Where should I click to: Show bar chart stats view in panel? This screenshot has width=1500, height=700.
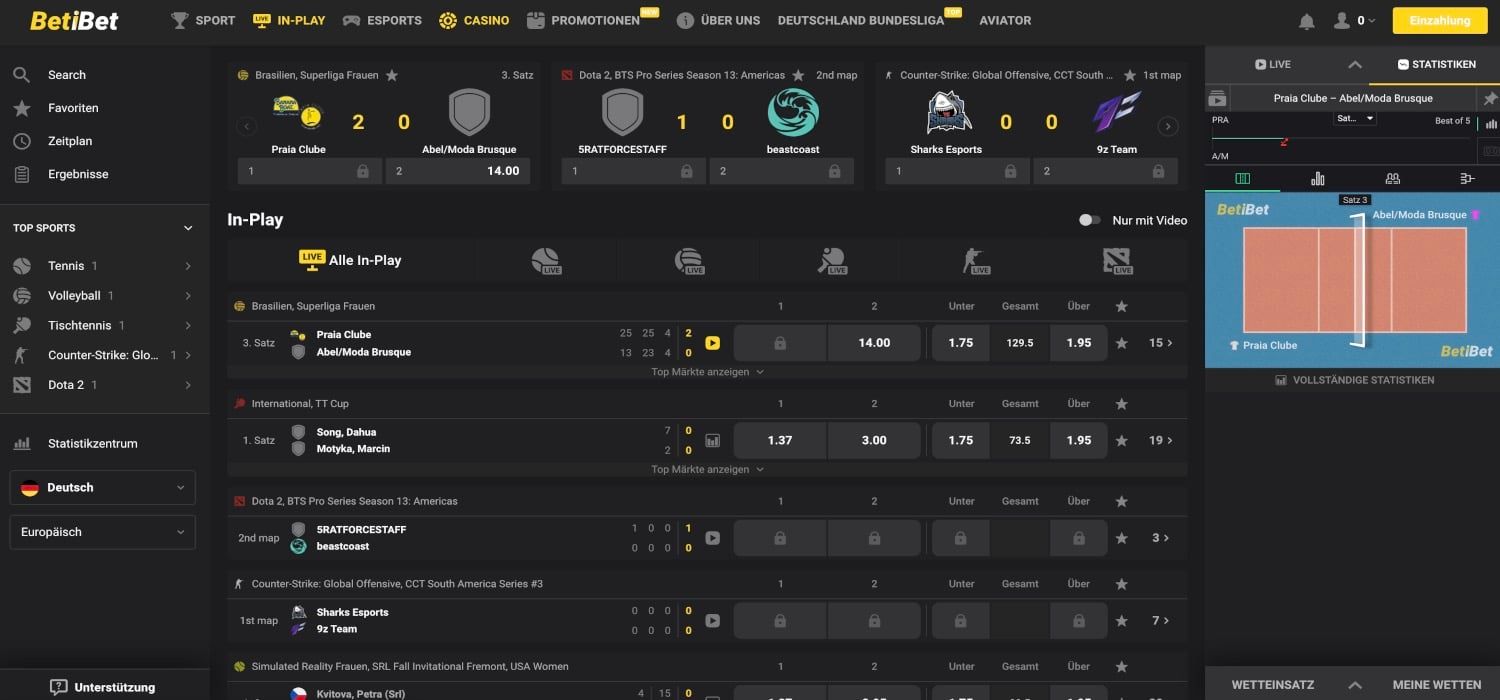(1317, 179)
